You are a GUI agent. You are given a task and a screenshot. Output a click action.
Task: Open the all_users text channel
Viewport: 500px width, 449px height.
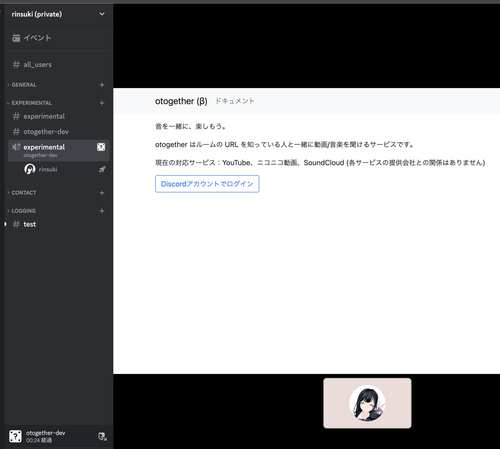point(58,65)
